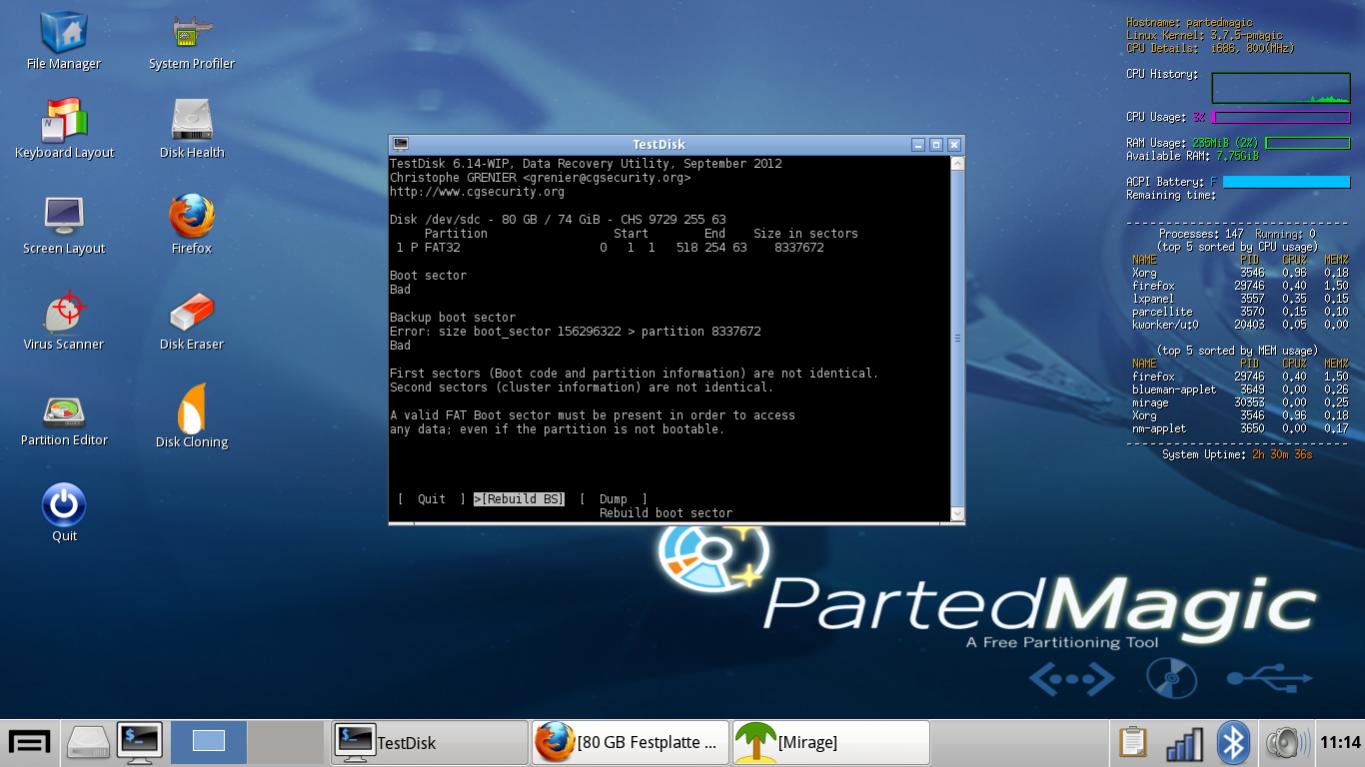Close the TestDisk window
This screenshot has width=1365, height=767.
click(x=954, y=144)
